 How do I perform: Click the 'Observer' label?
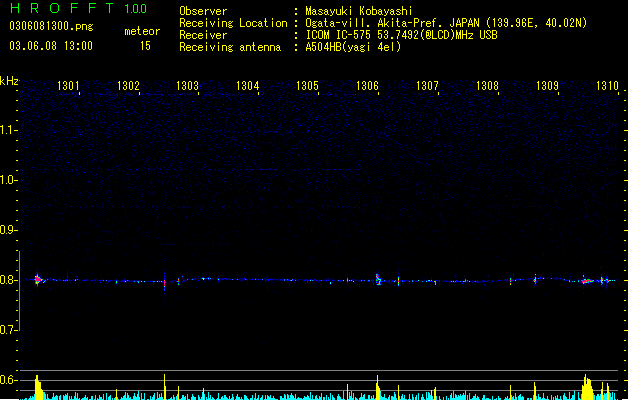pyautogui.click(x=203, y=11)
